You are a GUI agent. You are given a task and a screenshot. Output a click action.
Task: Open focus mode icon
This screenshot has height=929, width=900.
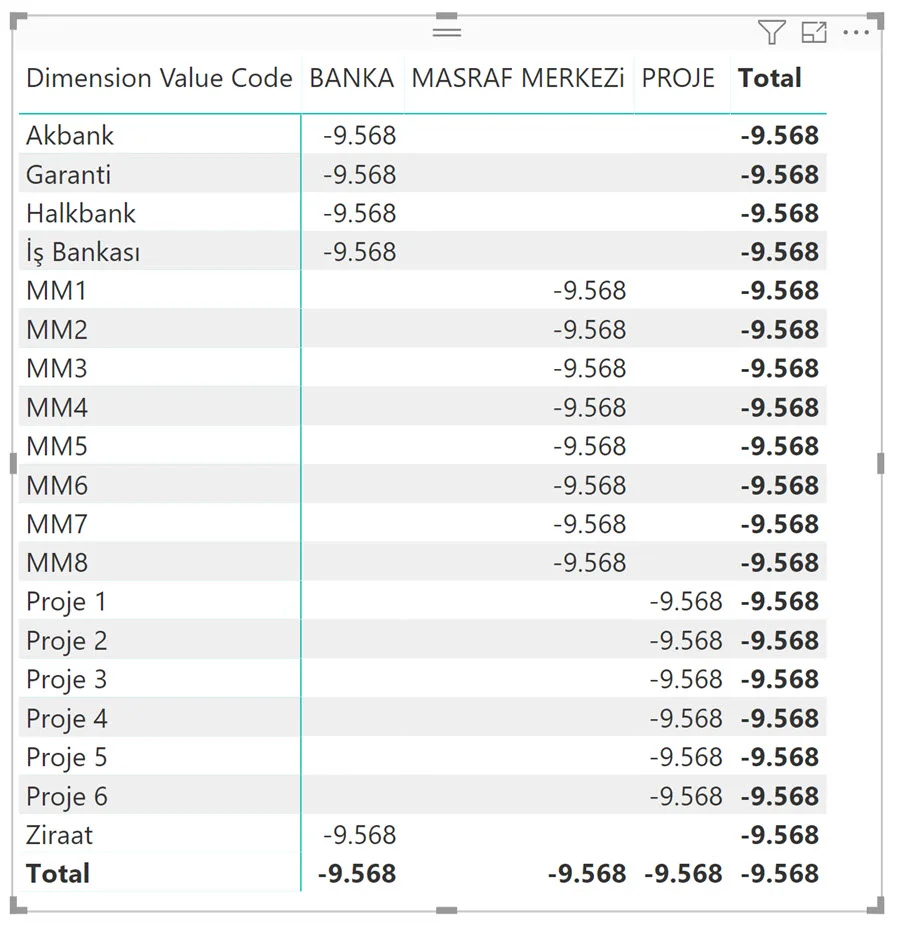point(815,33)
